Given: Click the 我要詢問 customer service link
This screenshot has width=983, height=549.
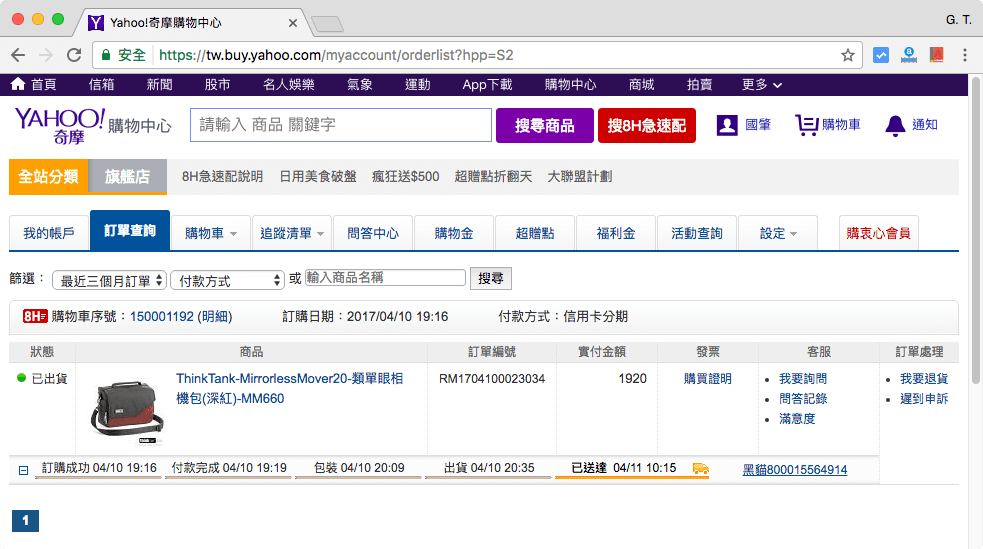Looking at the screenshot, I should 803,379.
